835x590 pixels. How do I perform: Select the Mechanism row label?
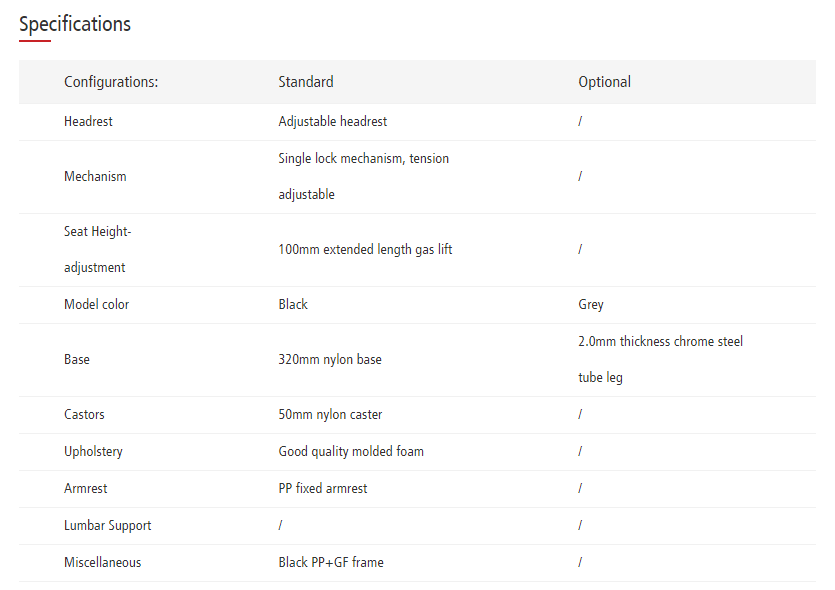click(x=95, y=177)
